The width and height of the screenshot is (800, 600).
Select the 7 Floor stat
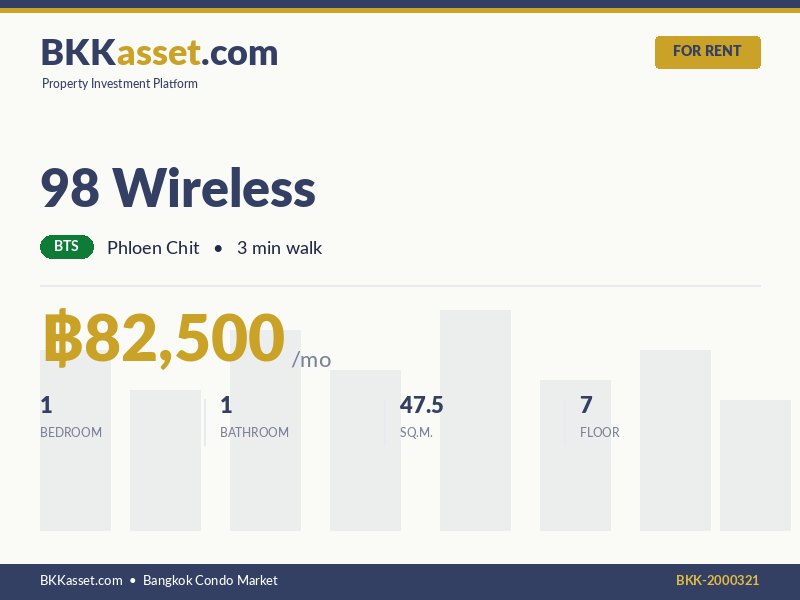click(x=586, y=405)
